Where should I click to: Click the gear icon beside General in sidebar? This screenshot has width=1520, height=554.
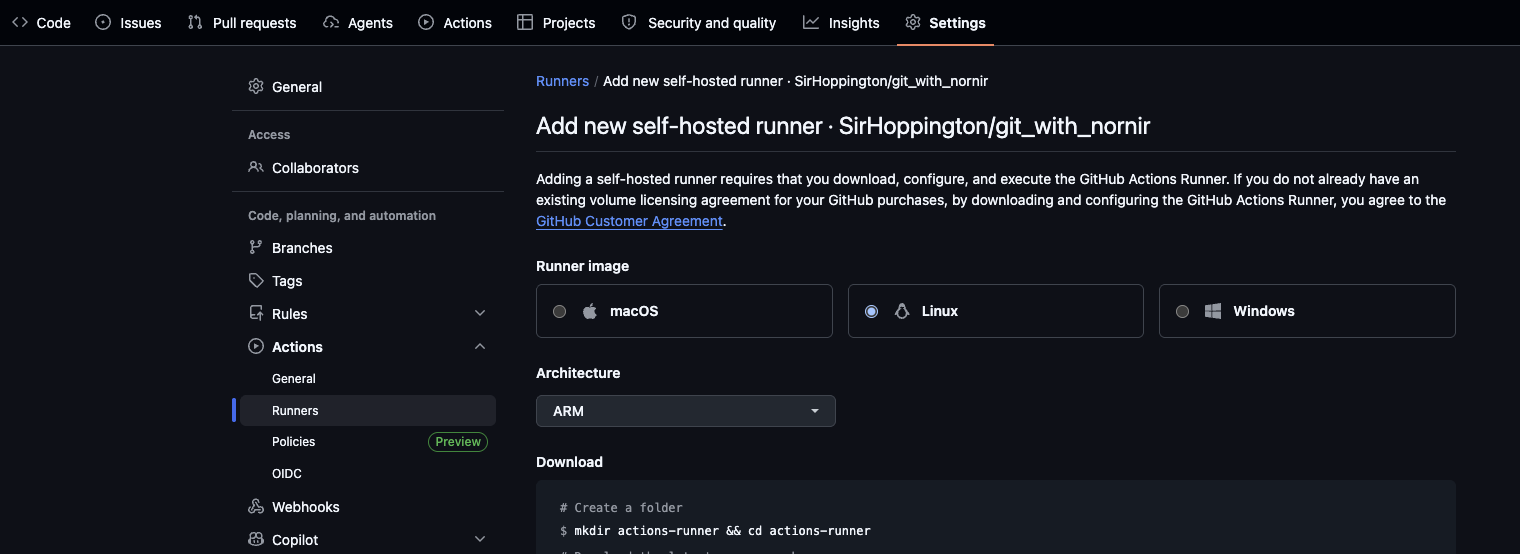click(256, 86)
